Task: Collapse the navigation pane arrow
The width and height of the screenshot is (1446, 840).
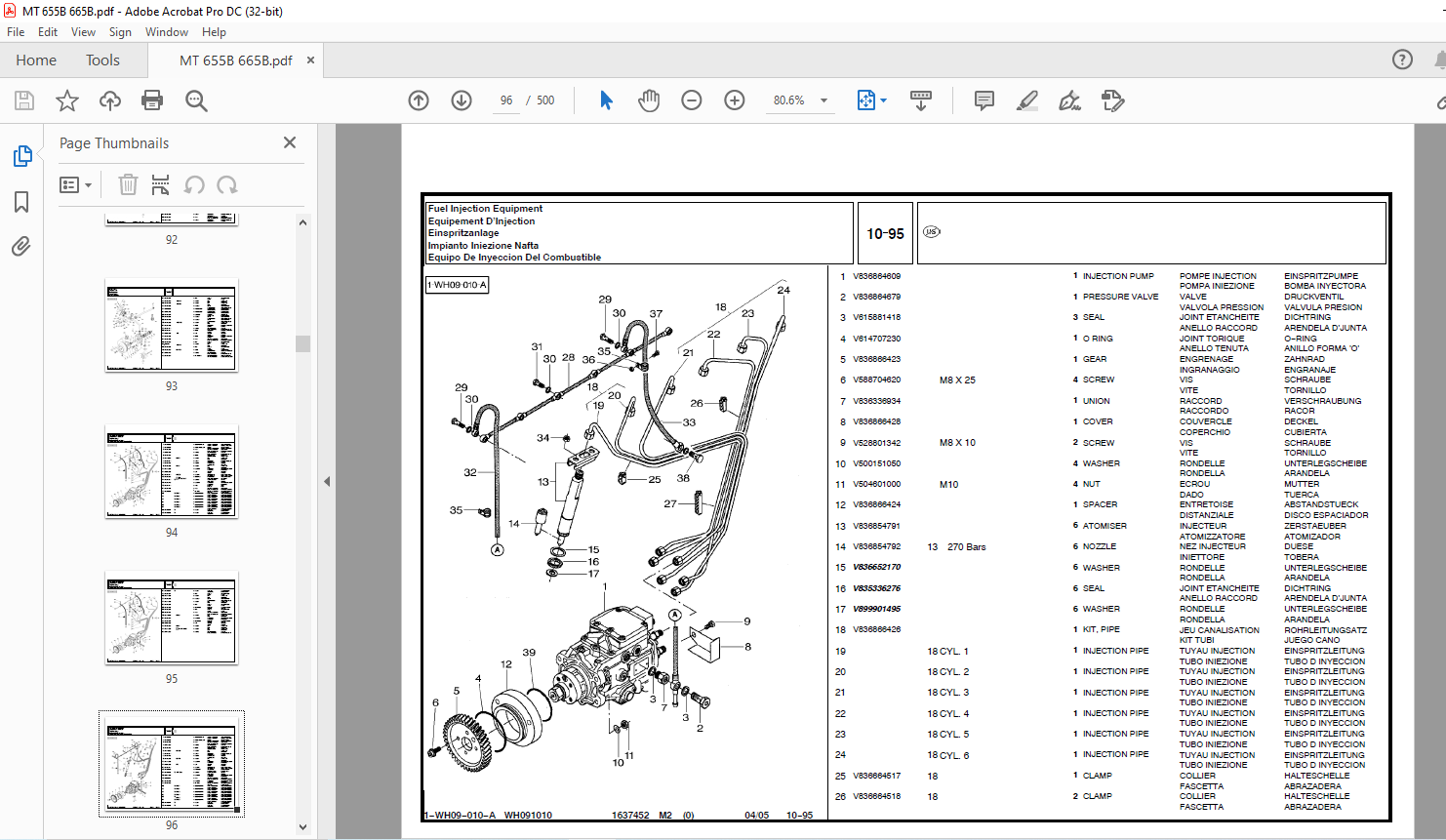Action: coord(327,481)
